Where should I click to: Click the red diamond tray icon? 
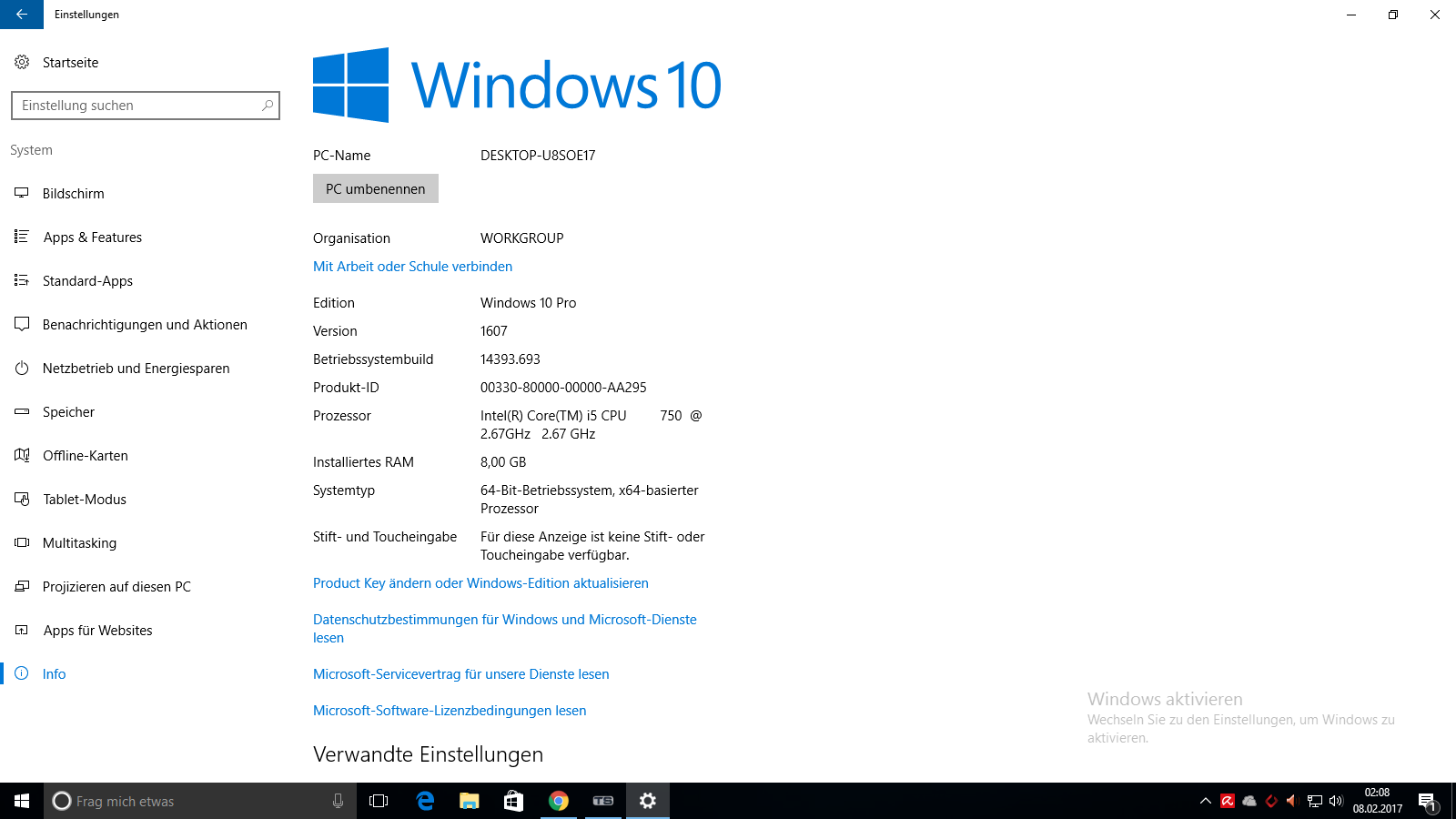click(1271, 801)
